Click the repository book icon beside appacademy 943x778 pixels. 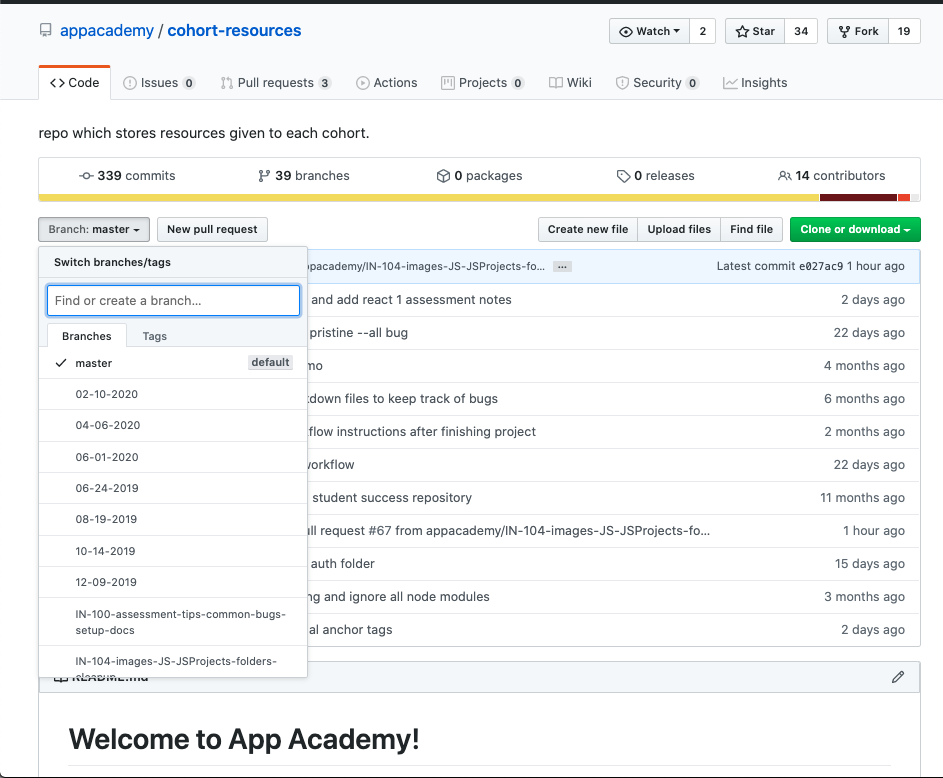(45, 31)
